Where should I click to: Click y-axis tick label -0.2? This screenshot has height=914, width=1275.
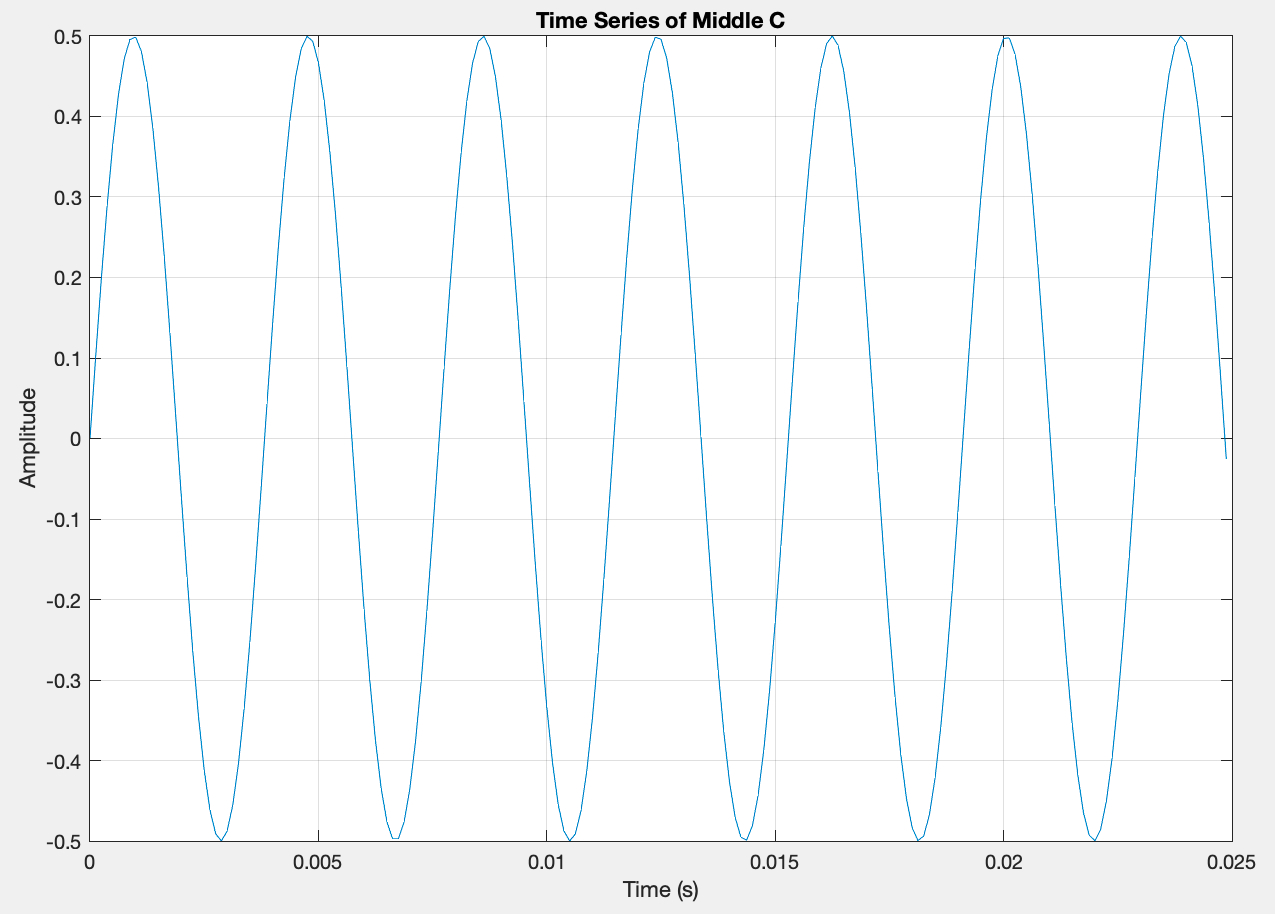click(x=64, y=600)
